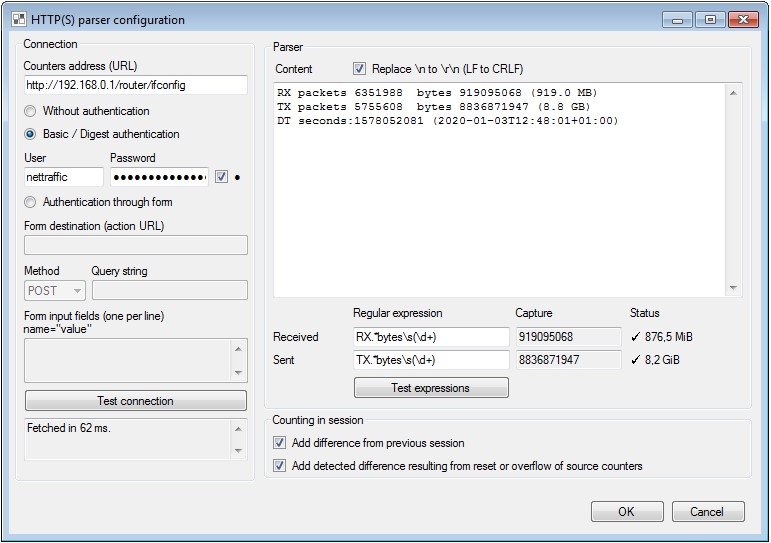The width and height of the screenshot is (771, 543).
Task: Select Without authentication option
Action: coord(31,111)
